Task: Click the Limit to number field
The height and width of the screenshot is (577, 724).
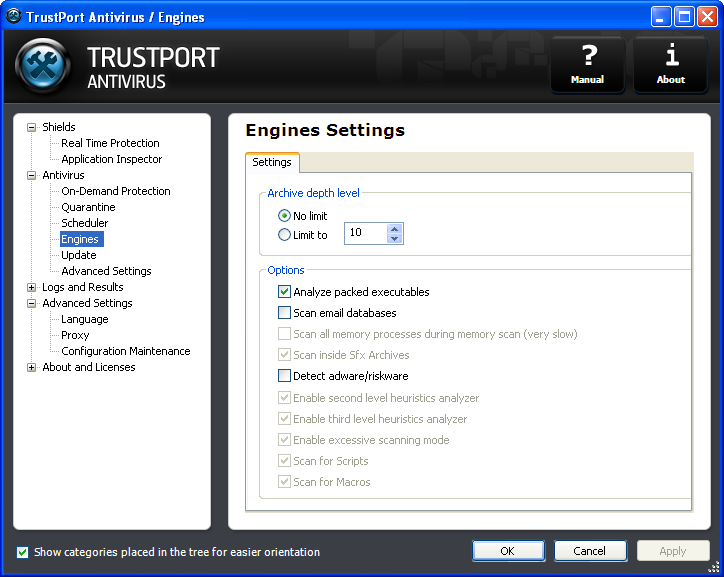Action: coord(366,233)
